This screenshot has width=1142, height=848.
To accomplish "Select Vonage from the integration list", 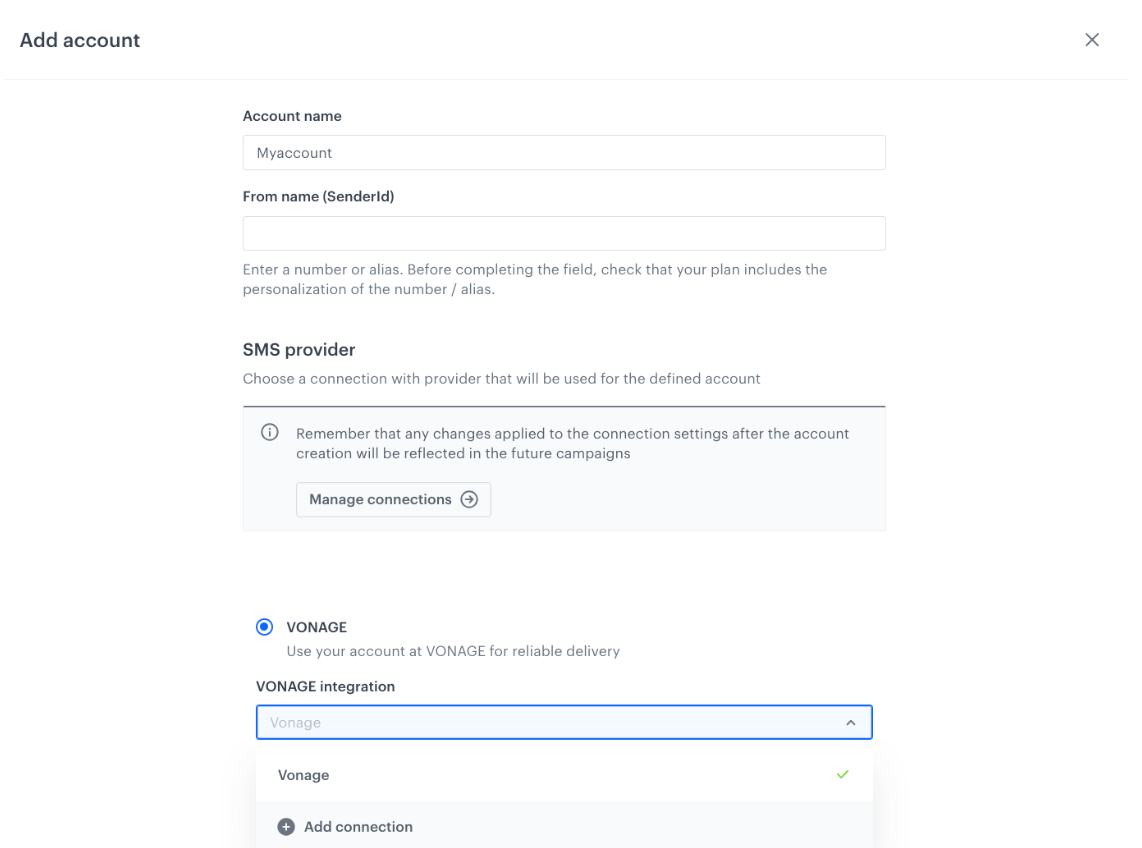I will [x=304, y=775].
